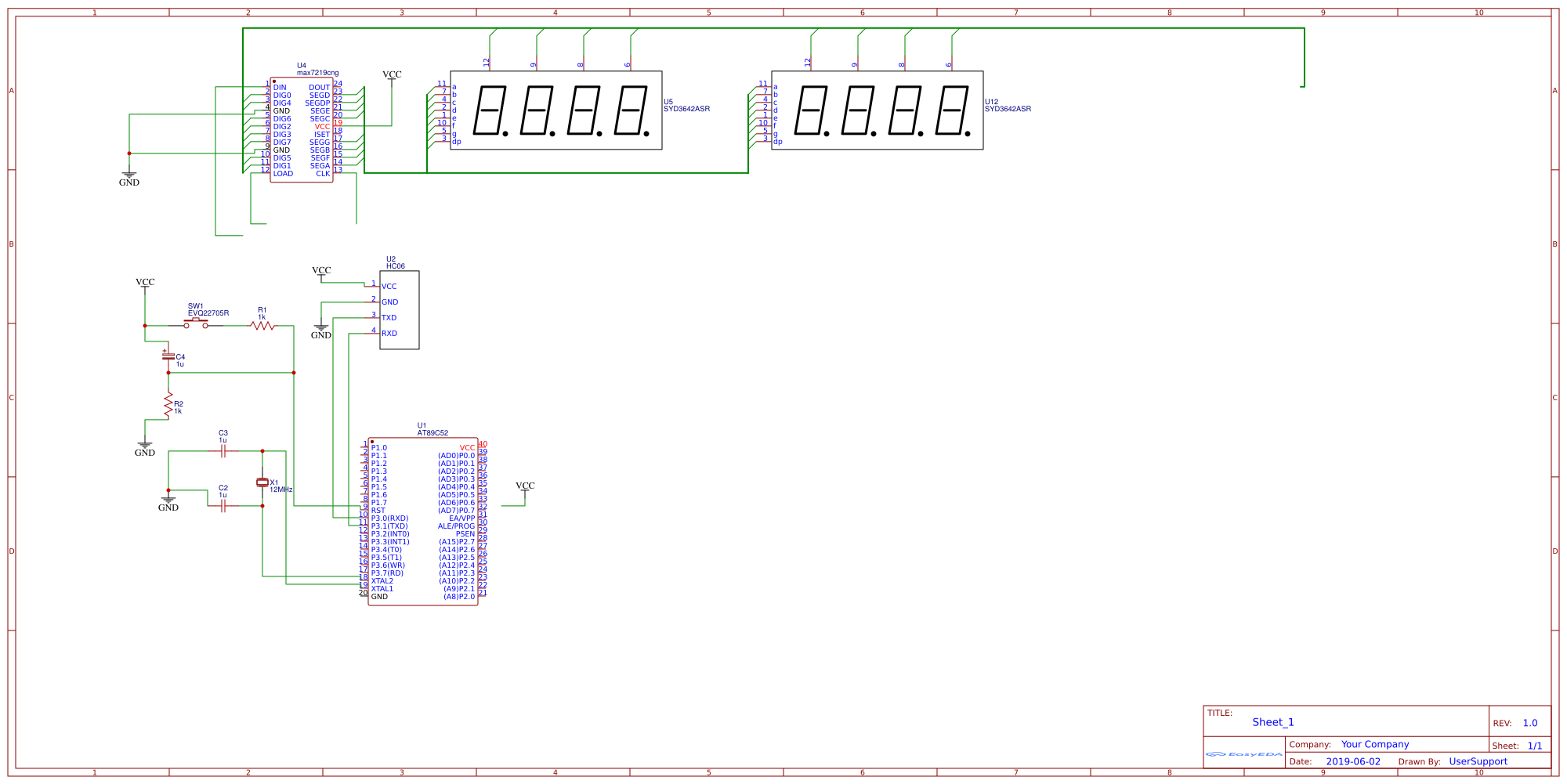Click the 'AT89C52' part name label
The width and height of the screenshot is (1567, 784).
pyautogui.click(x=432, y=433)
